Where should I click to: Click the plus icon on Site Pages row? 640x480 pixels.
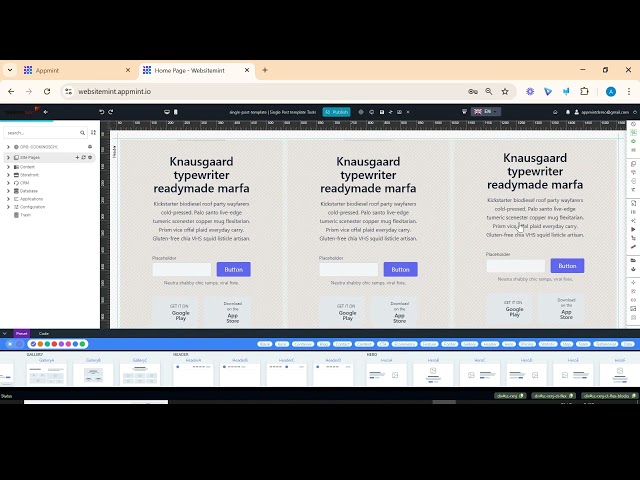click(77, 157)
